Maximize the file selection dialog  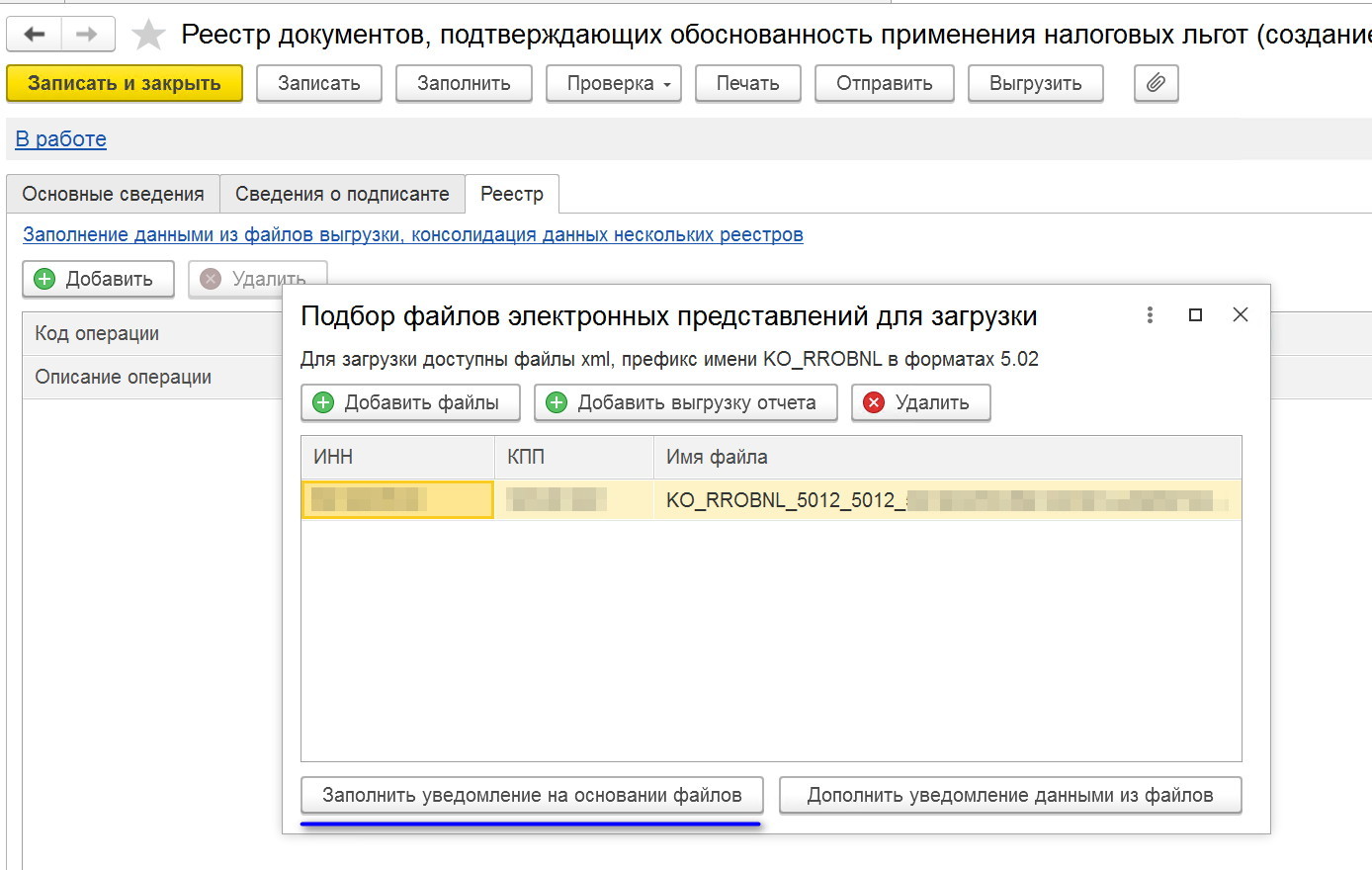tap(1195, 314)
